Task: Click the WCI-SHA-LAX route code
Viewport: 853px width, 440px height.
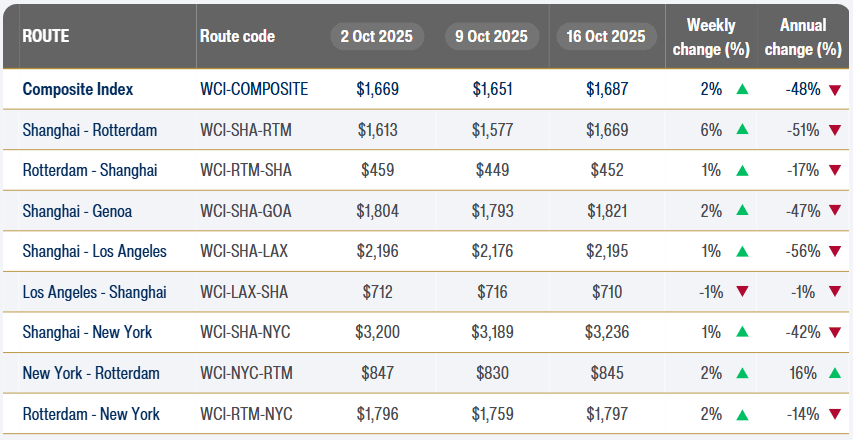Action: [245, 251]
